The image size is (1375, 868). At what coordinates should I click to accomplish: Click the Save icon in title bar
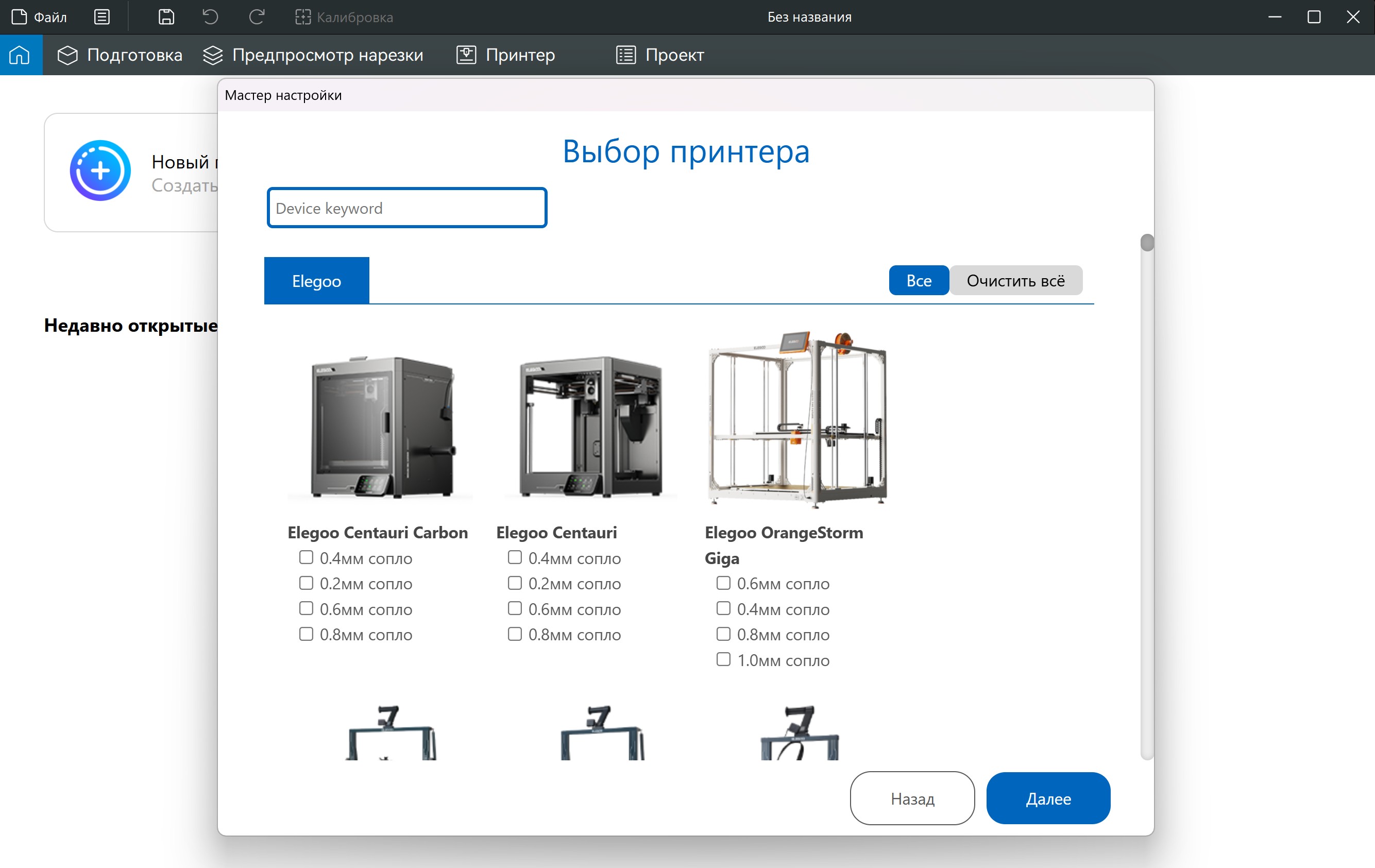[x=166, y=17]
